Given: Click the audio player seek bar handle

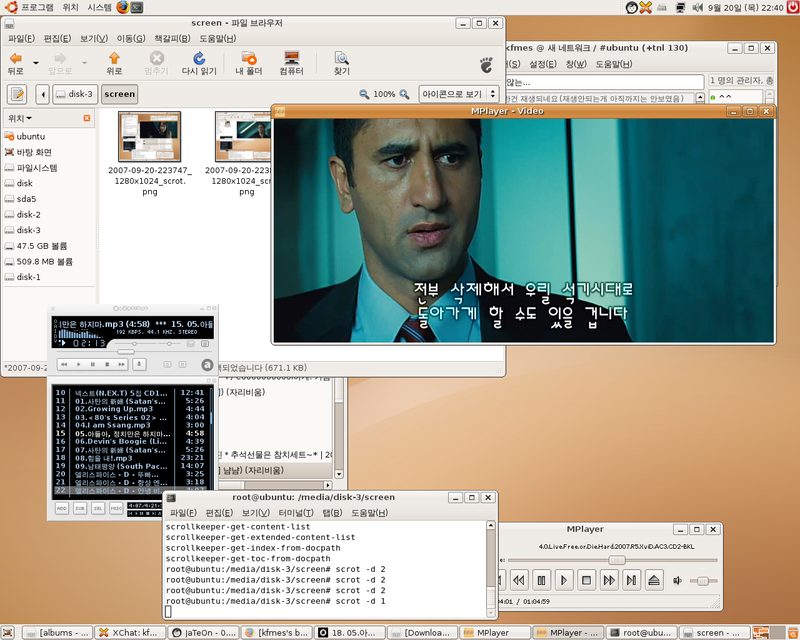Looking at the screenshot, I should (x=126, y=352).
